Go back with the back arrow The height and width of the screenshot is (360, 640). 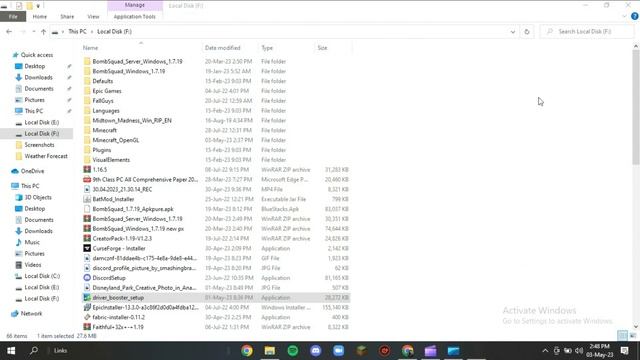9,32
